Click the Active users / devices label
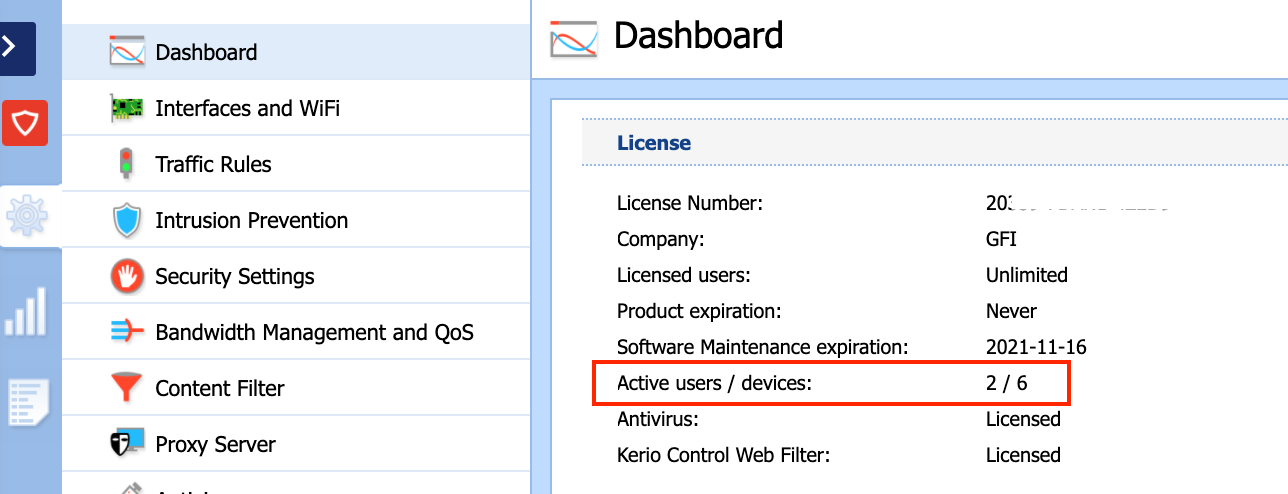This screenshot has width=1288, height=494. click(716, 383)
